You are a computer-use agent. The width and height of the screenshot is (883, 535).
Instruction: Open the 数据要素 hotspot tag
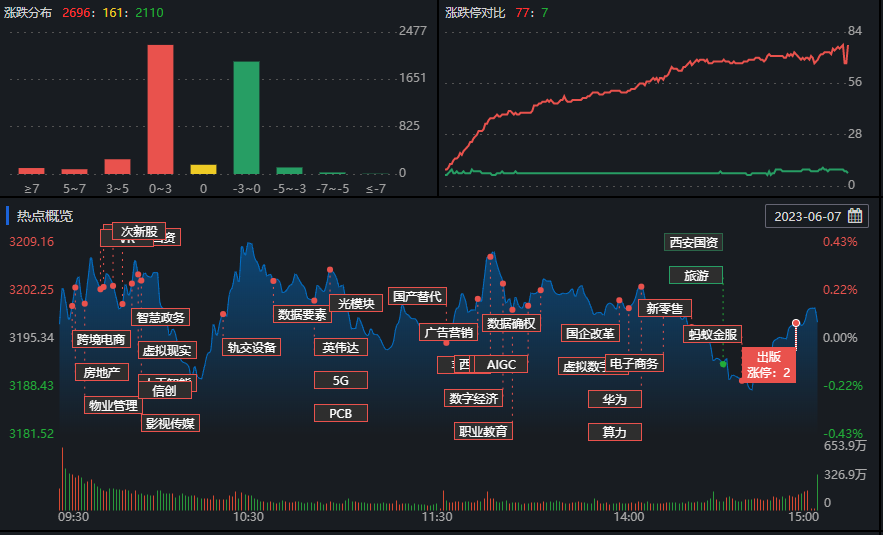(x=301, y=314)
